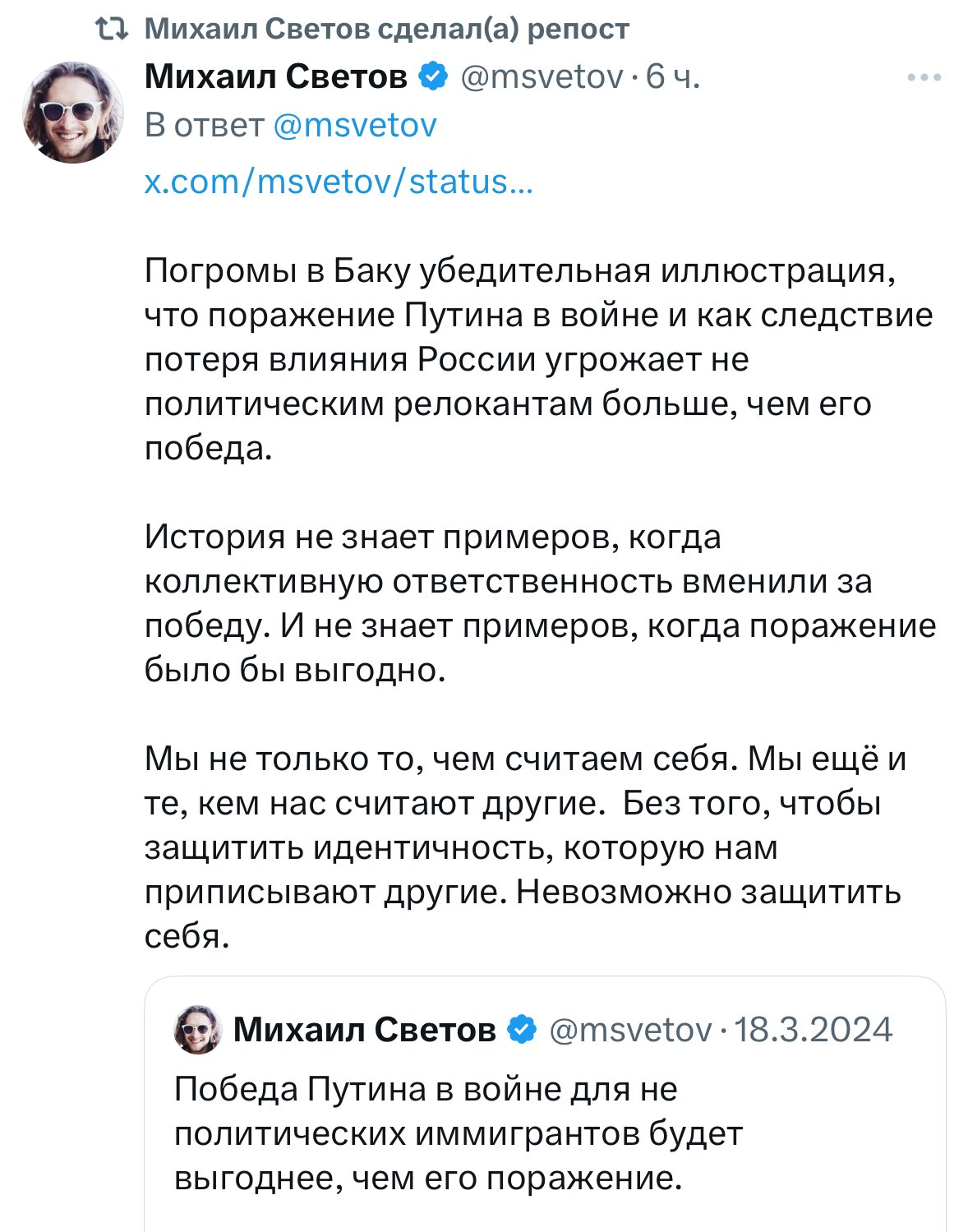Screen dimensions: 968x1232
Task: Click the @msvetov handle next to the 6 ч. timestamp
Action: 542,76
